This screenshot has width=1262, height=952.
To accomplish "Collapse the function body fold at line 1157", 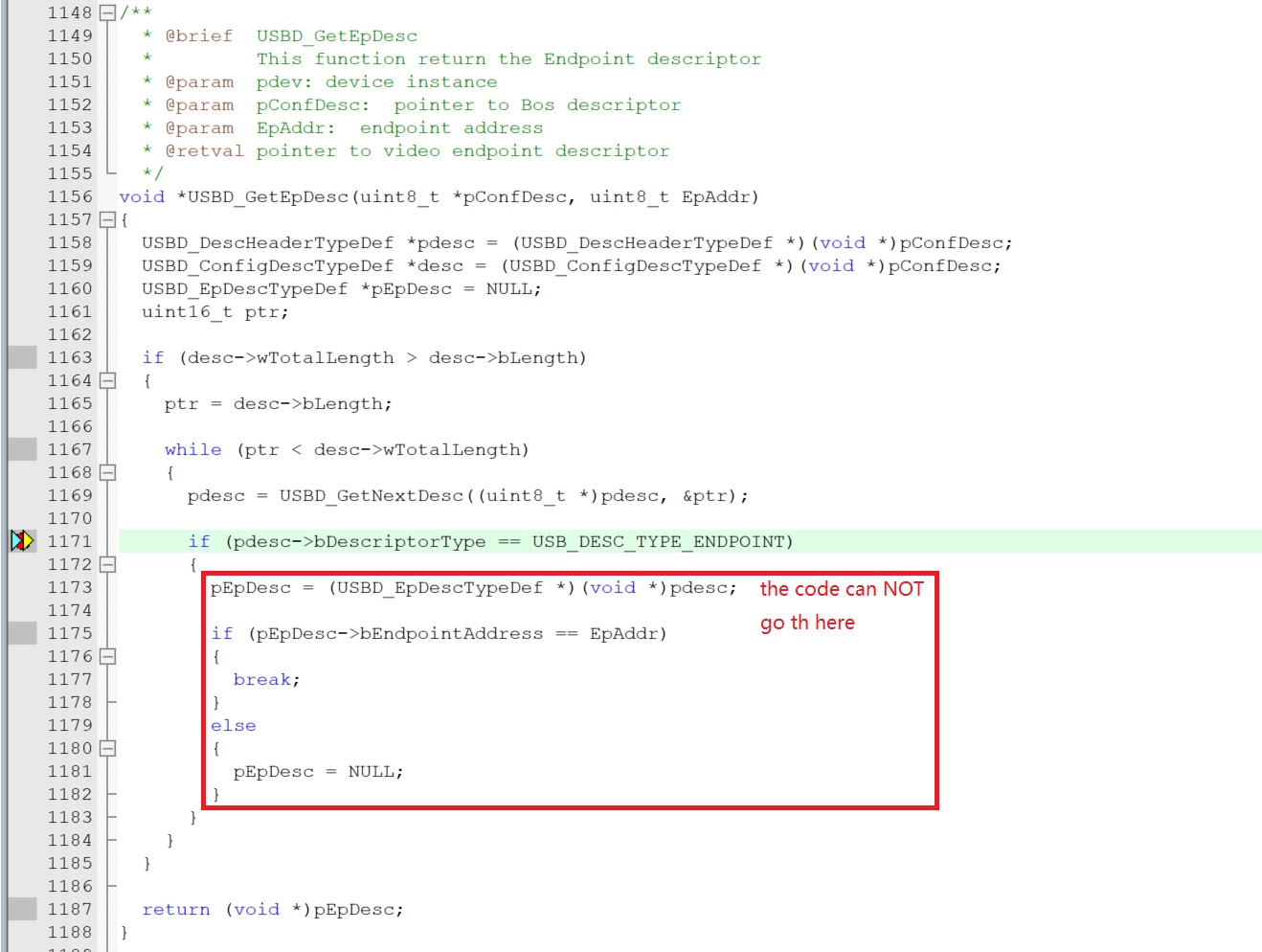I will click(x=107, y=218).
